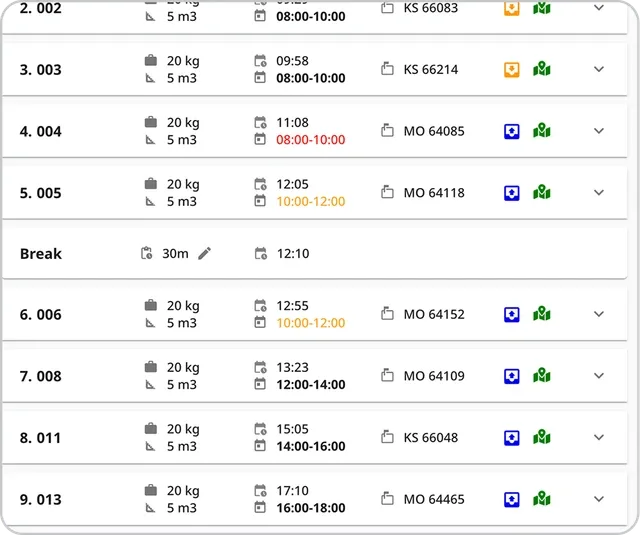This screenshot has width=640, height=535.
Task: Click red time window of stop 004
Action: 310,140
